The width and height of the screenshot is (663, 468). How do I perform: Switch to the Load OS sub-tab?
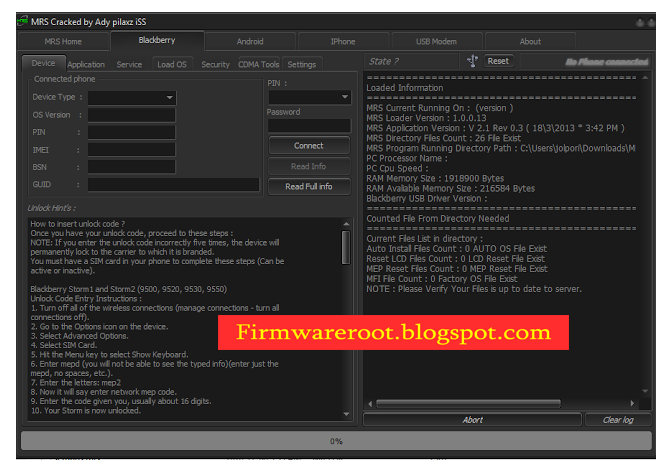coord(172,64)
